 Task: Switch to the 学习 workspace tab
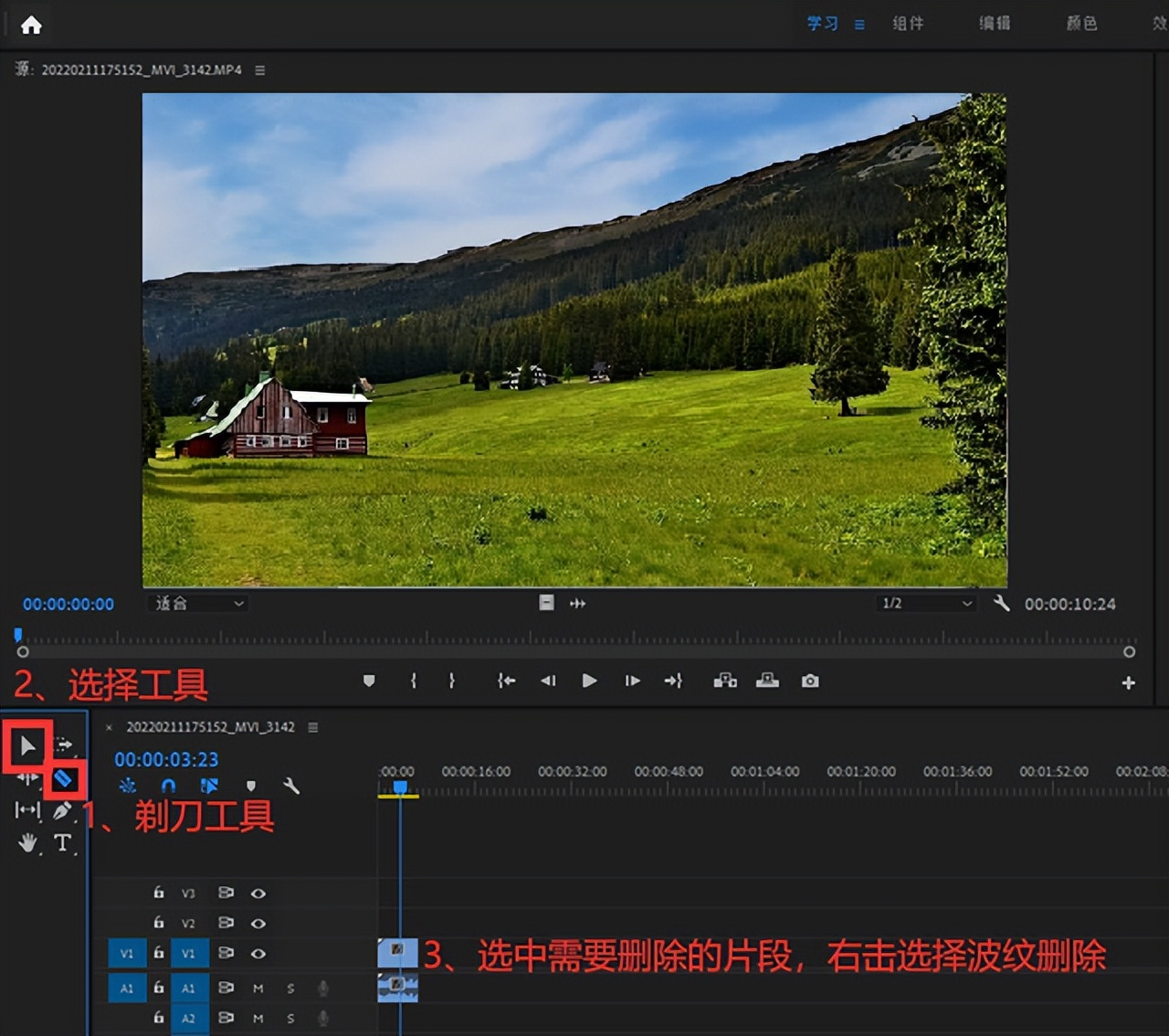click(x=822, y=24)
